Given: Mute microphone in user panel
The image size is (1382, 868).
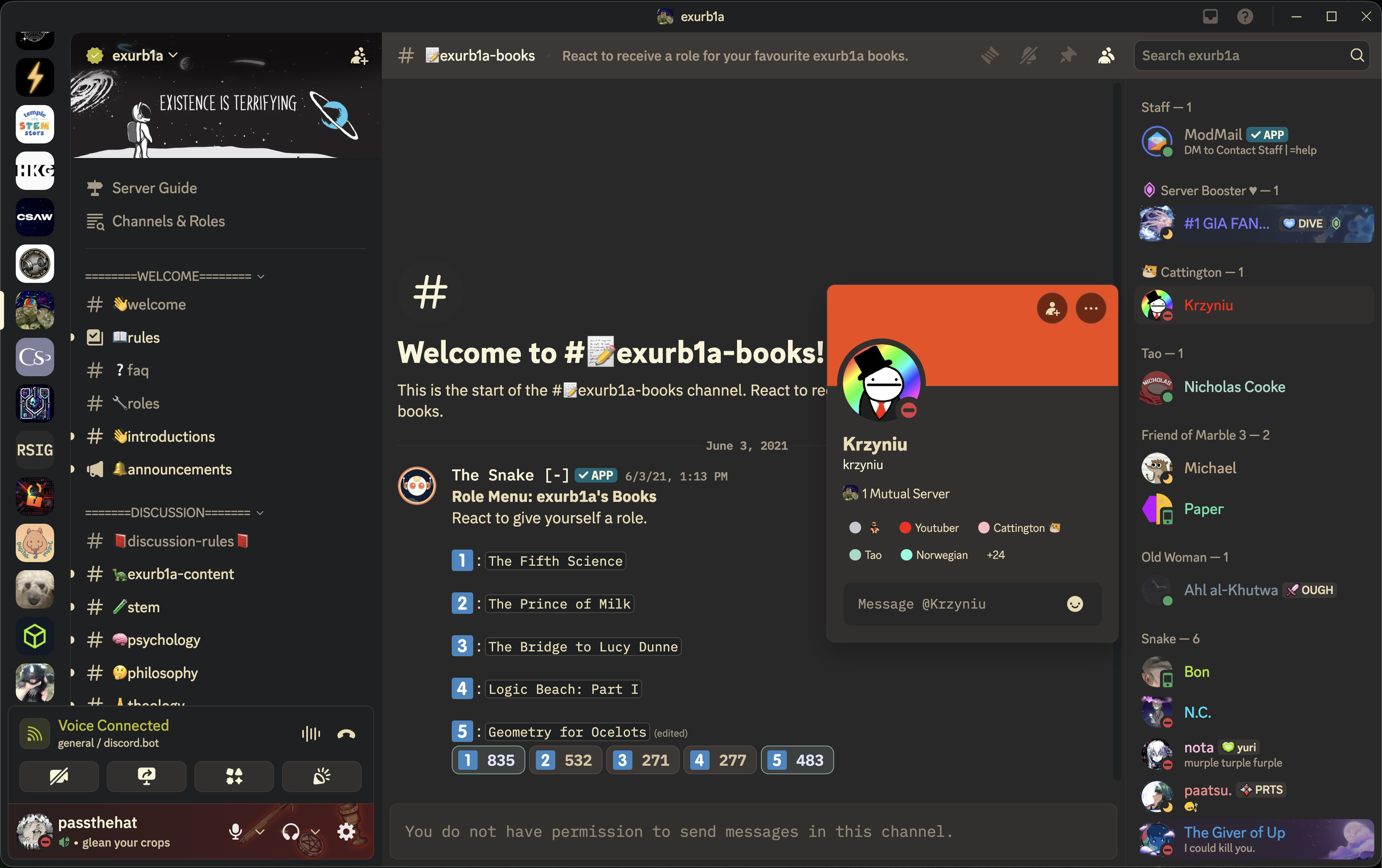Looking at the screenshot, I should (235, 831).
